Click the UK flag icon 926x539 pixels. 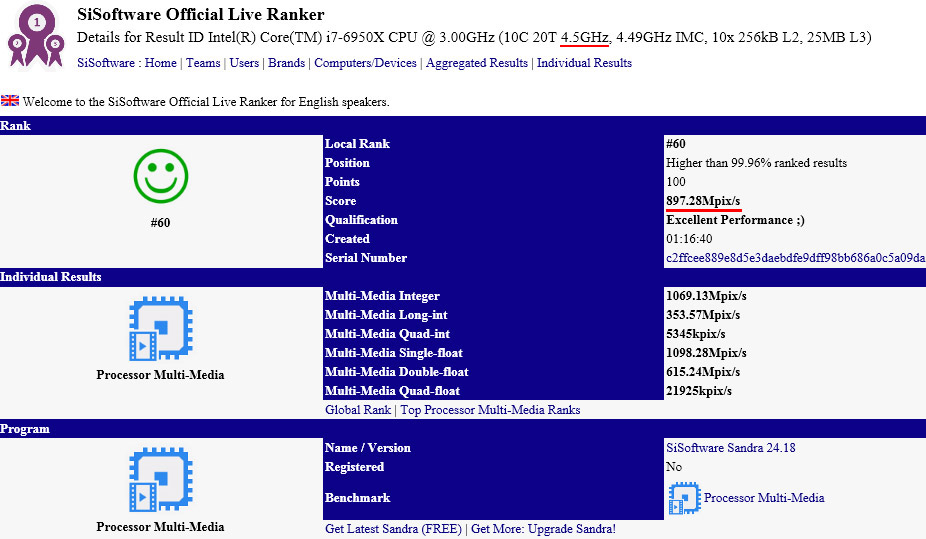(9, 100)
